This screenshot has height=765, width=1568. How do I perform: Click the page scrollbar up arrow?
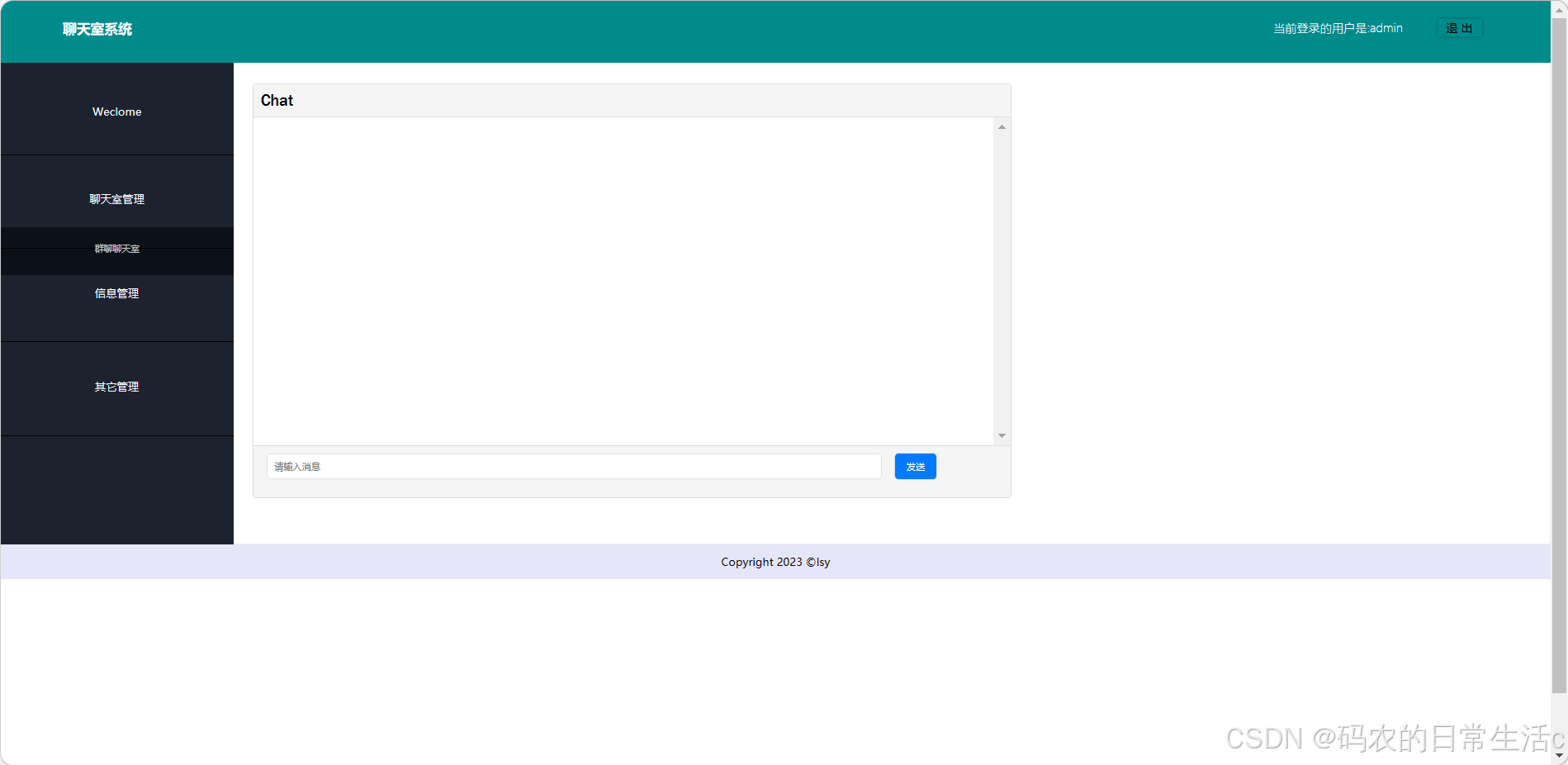click(1561, 7)
